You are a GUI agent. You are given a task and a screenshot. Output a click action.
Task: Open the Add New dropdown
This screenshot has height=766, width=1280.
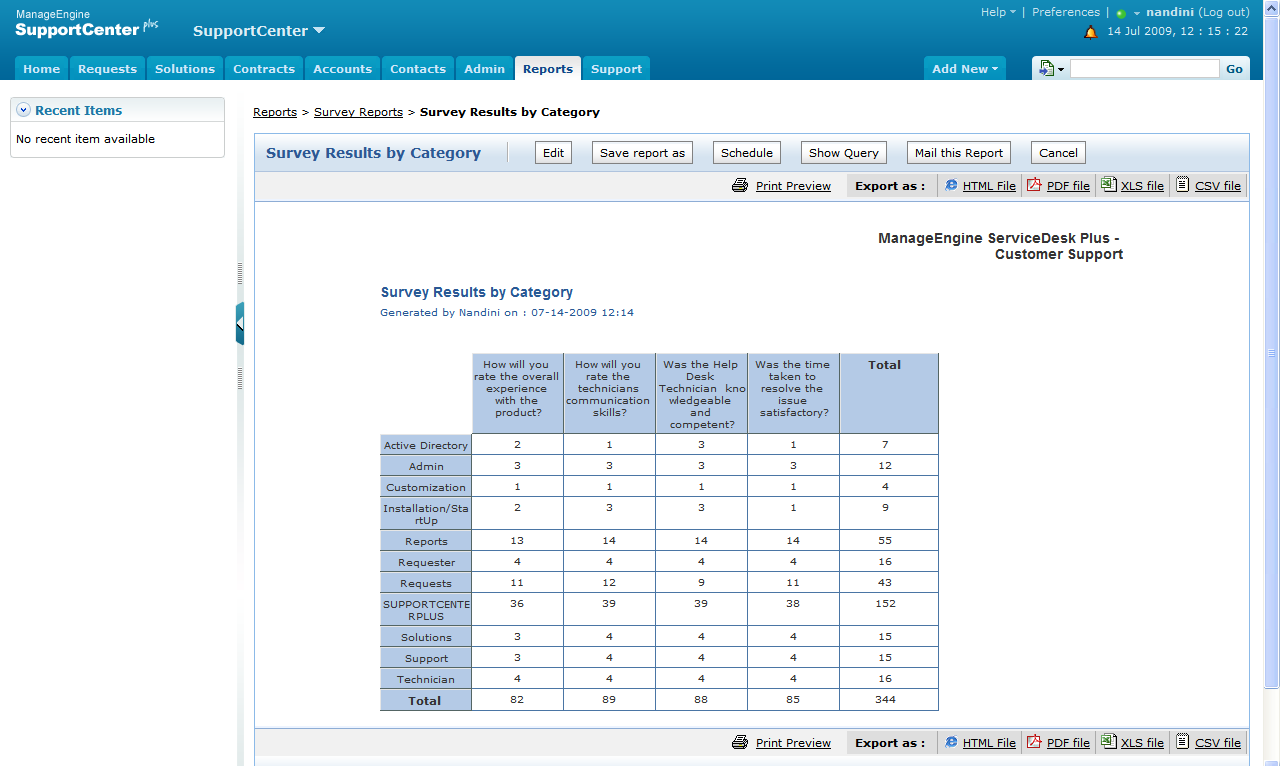pyautogui.click(x=965, y=69)
